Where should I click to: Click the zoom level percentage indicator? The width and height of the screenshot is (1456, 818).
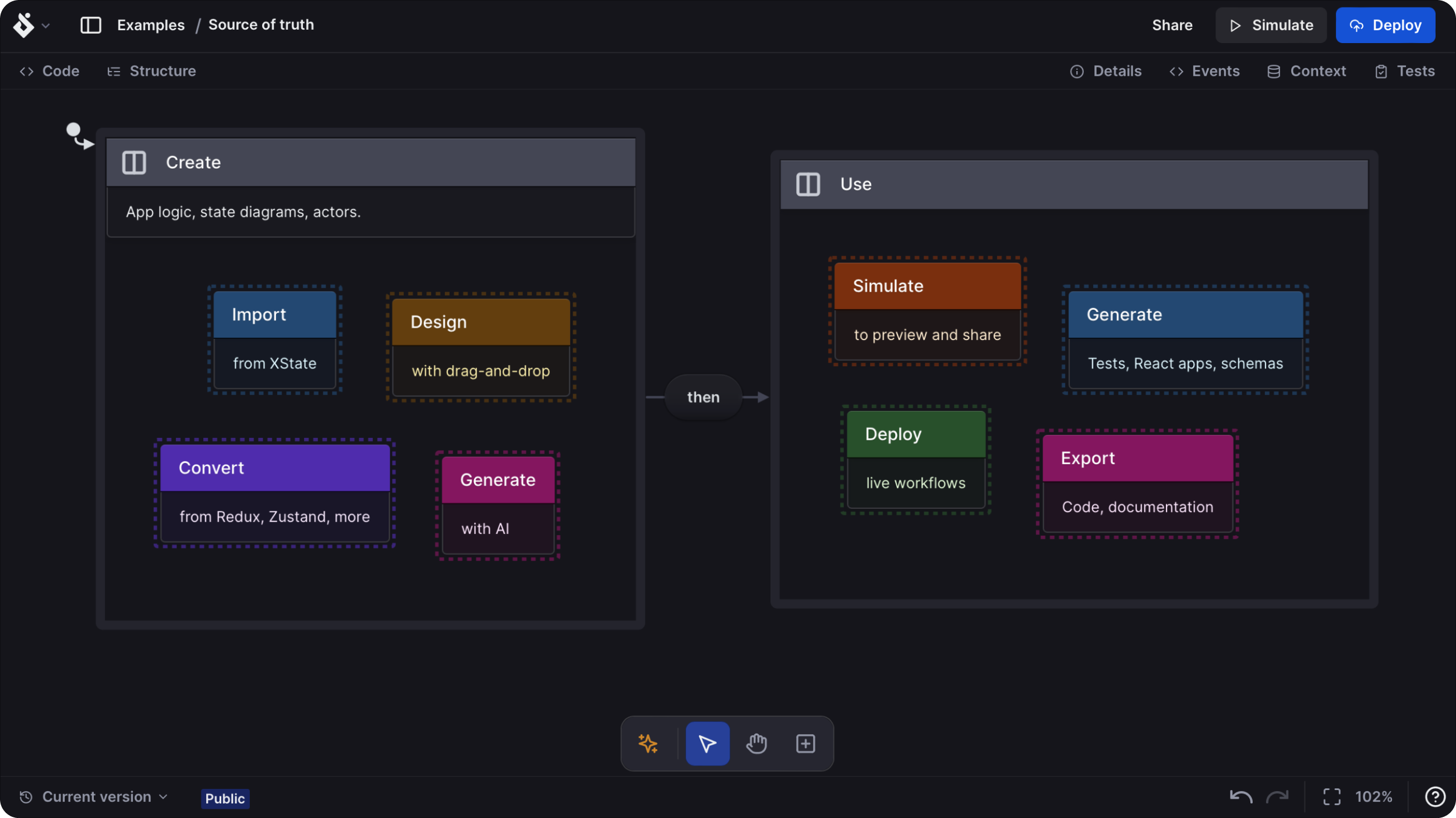coord(1374,797)
